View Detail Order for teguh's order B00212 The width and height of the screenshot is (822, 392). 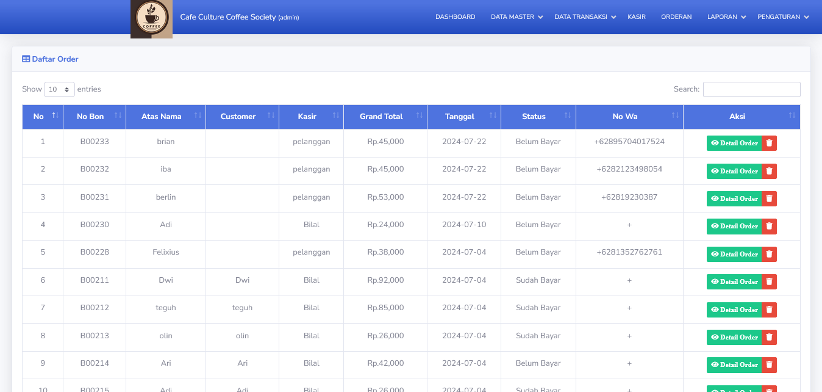[x=734, y=310]
